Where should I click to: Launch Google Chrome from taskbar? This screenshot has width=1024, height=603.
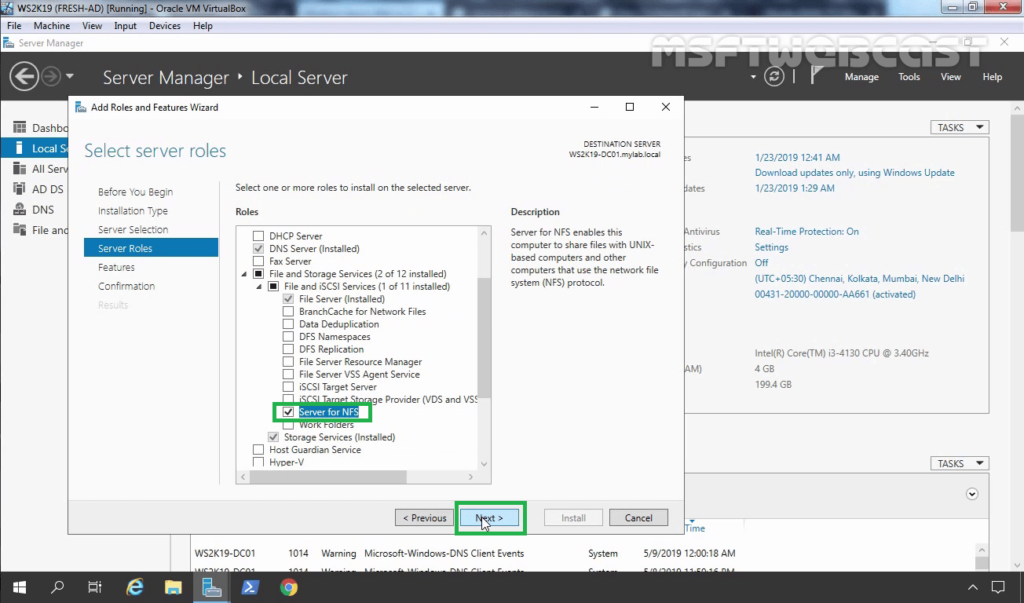pos(289,587)
